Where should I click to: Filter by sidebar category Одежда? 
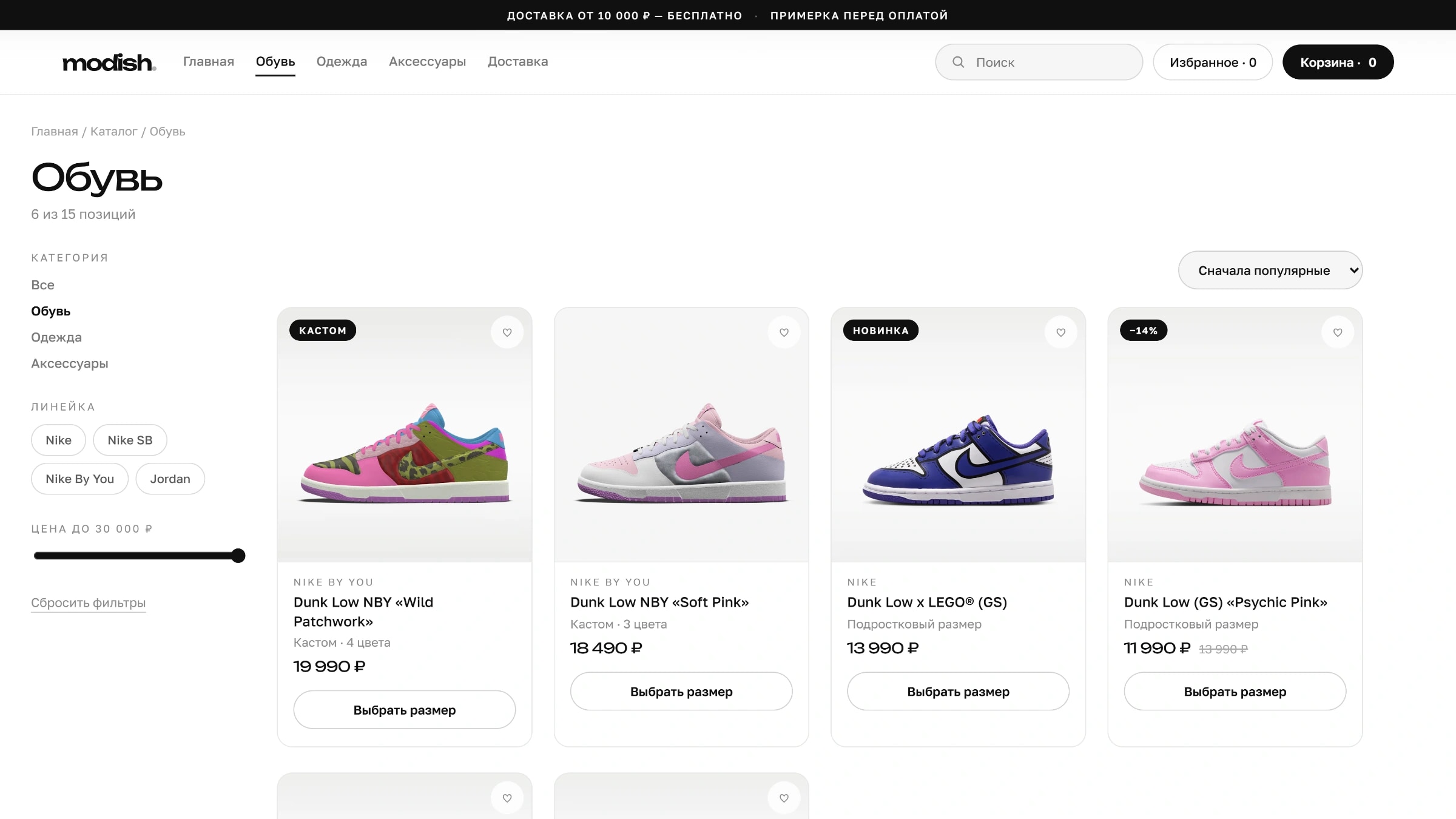tap(56, 337)
